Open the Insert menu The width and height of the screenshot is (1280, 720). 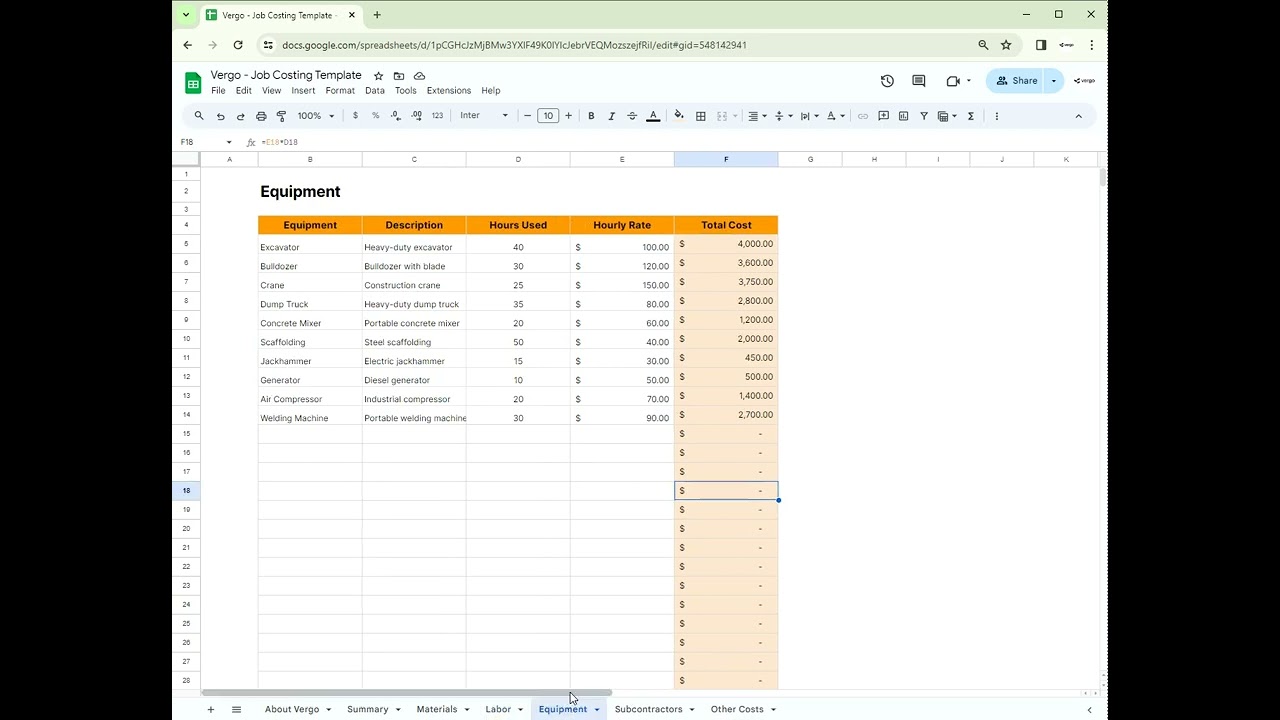pyautogui.click(x=303, y=91)
